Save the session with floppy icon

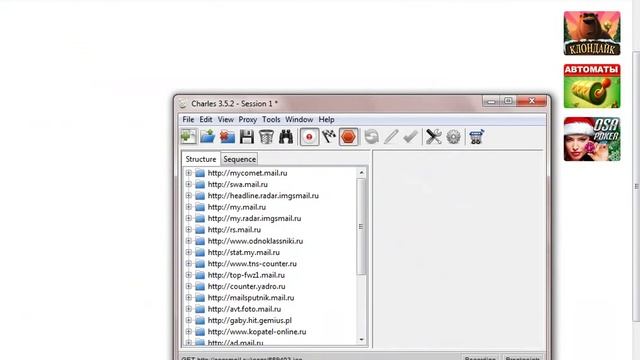click(x=247, y=137)
